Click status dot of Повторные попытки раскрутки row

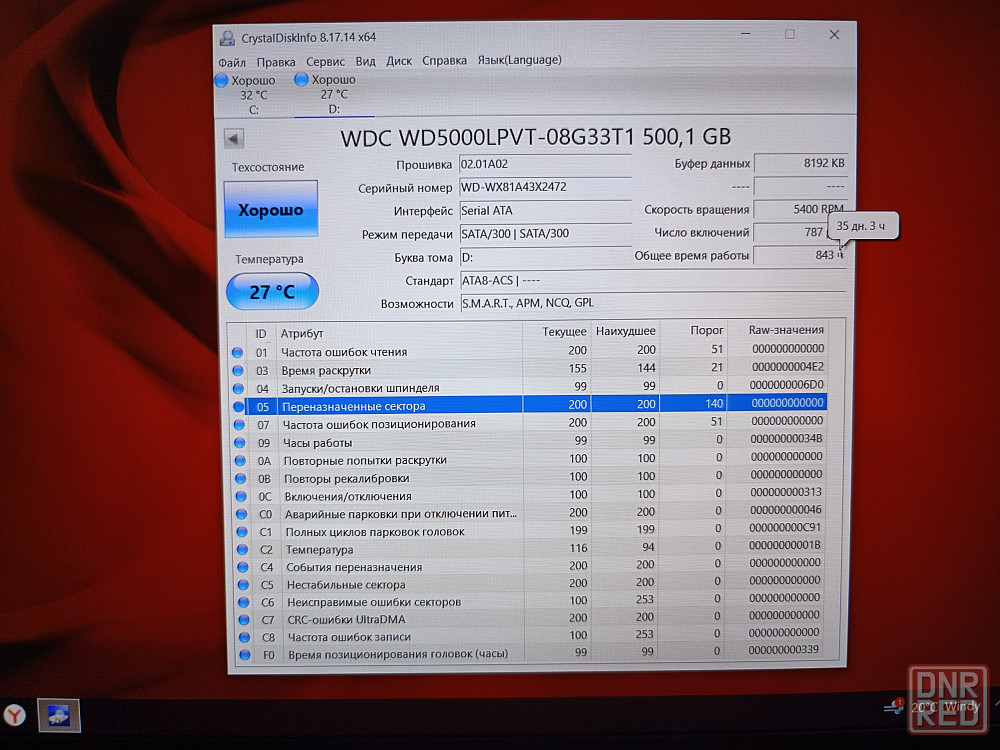point(240,460)
